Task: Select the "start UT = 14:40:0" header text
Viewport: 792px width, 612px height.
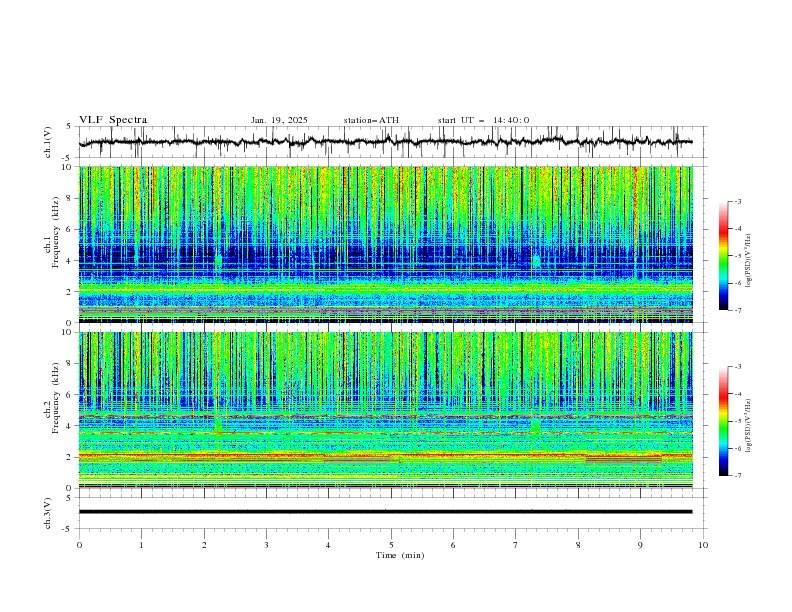Action: (483, 120)
